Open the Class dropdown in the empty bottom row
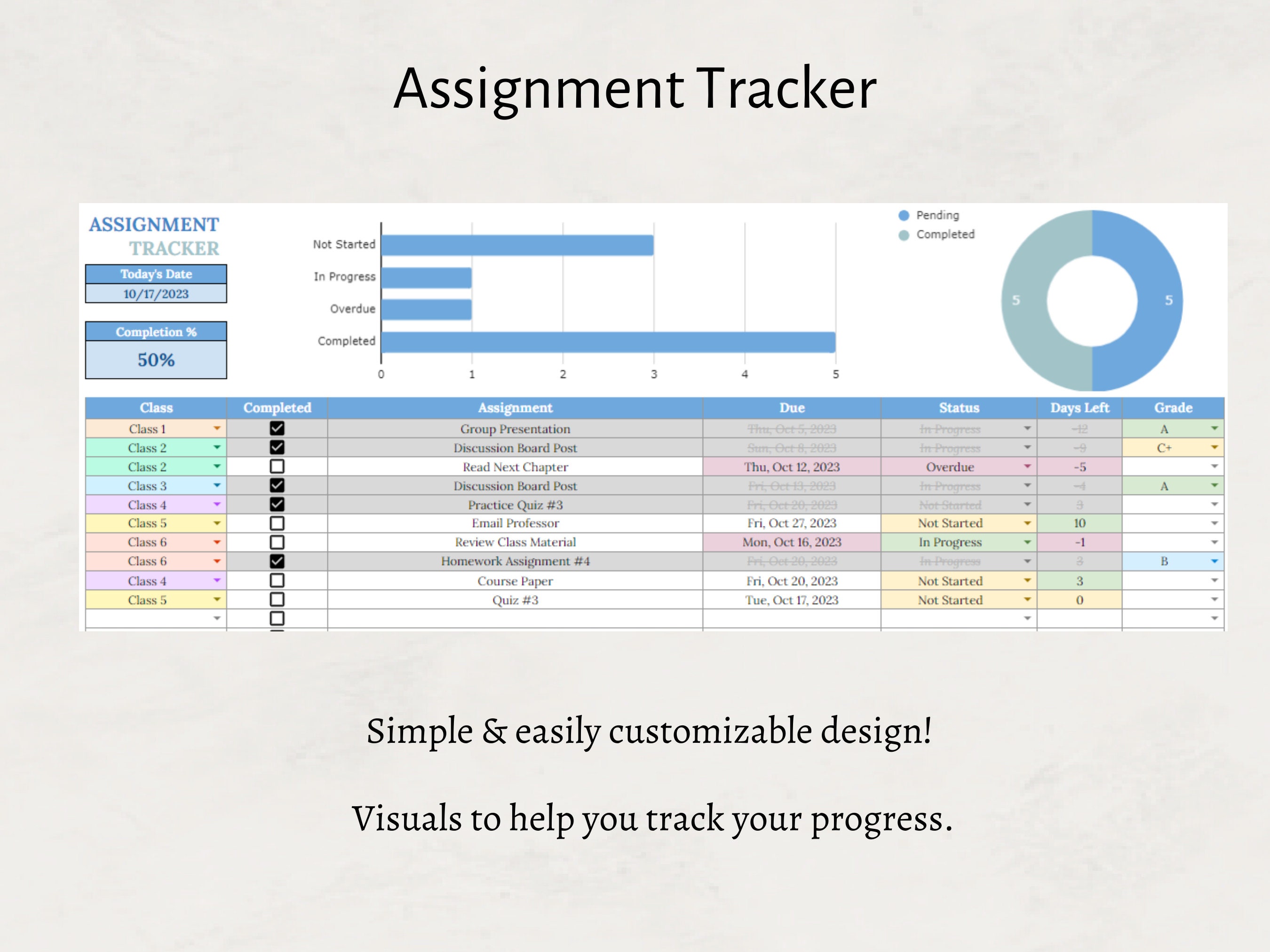This screenshot has width=1270, height=952. click(x=217, y=618)
